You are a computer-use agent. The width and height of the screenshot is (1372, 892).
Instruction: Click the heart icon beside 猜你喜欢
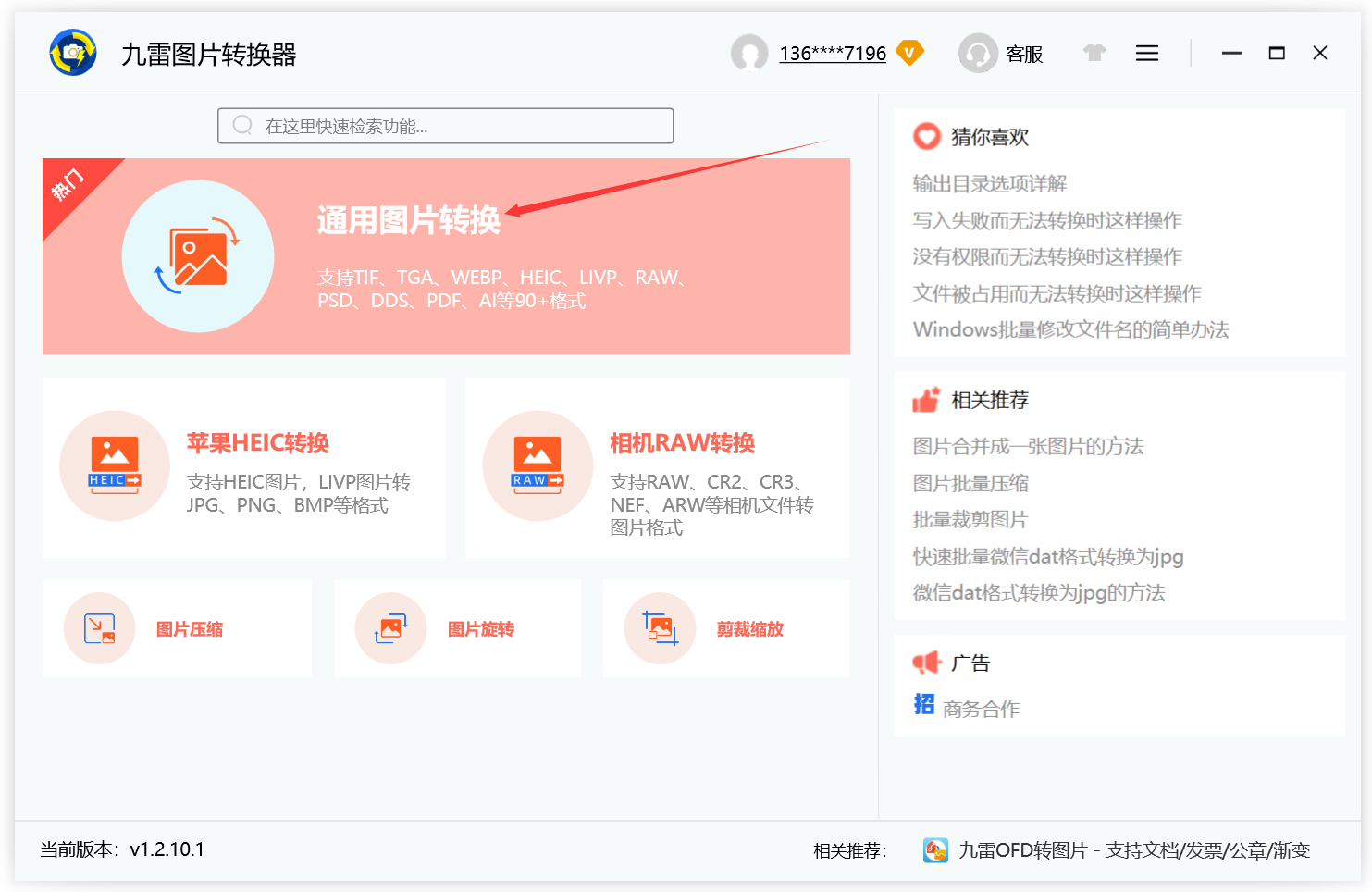coord(926,137)
